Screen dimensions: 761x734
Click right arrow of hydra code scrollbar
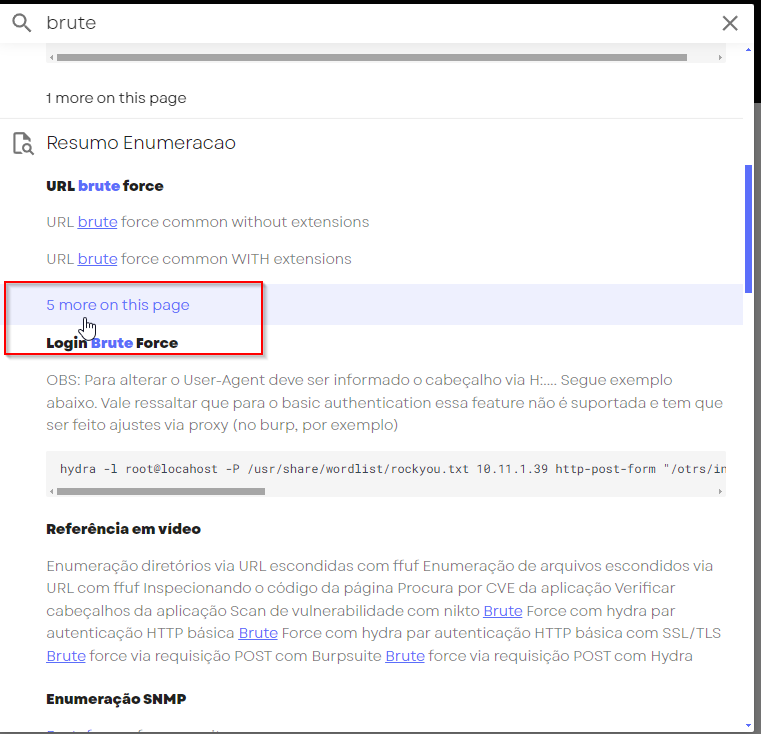[x=720, y=492]
